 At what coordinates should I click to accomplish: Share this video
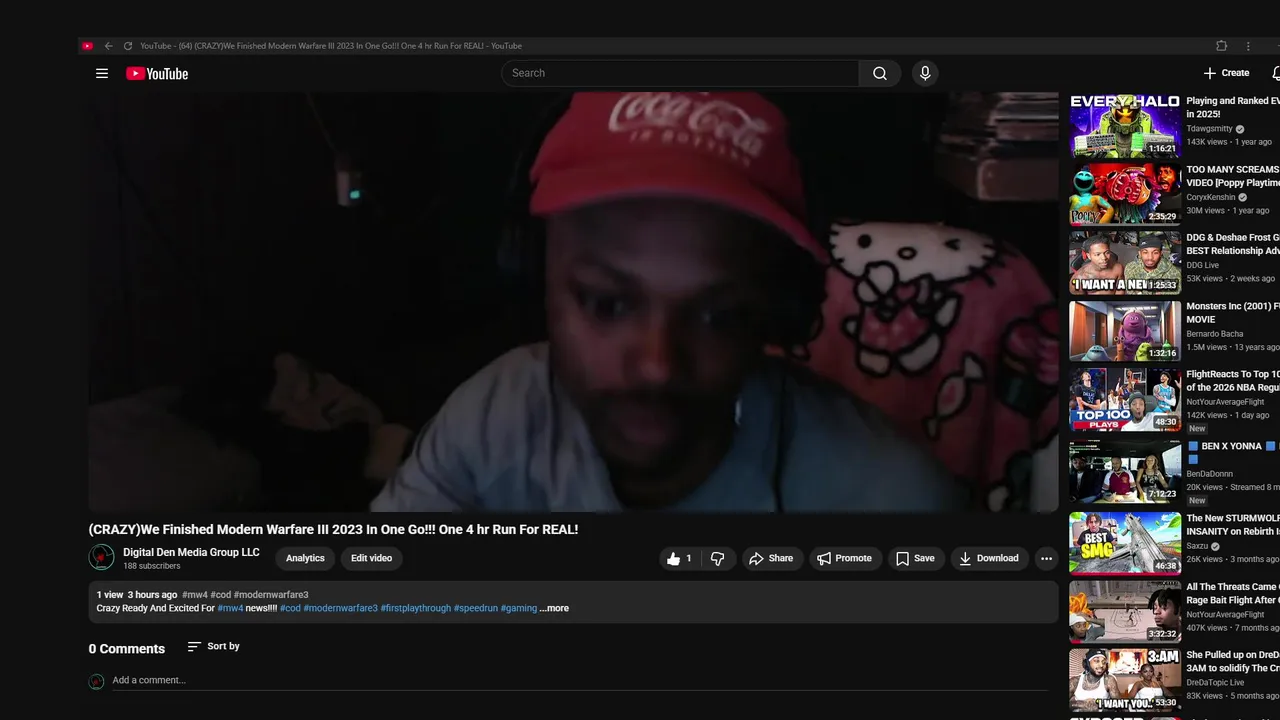(771, 559)
